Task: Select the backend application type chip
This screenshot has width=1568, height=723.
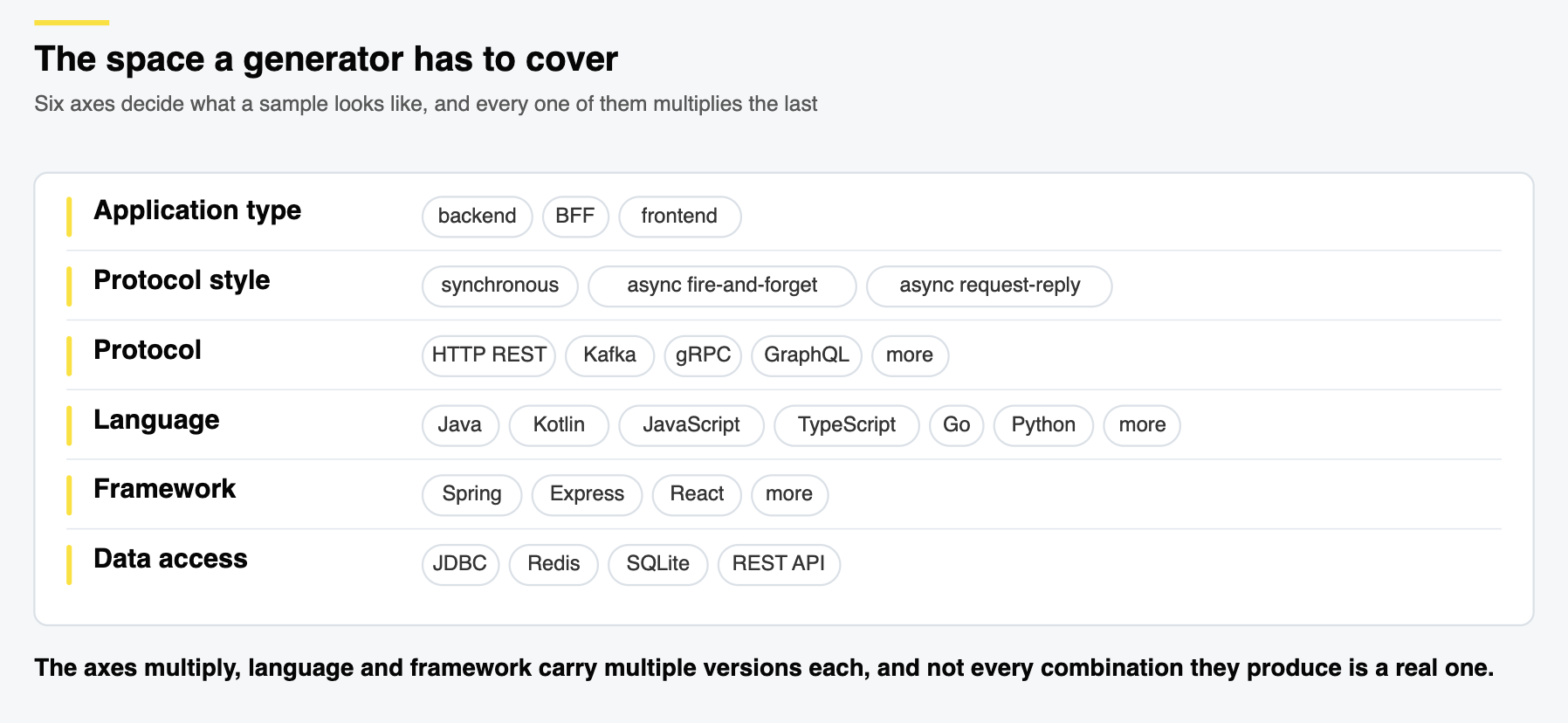Action: point(477,217)
